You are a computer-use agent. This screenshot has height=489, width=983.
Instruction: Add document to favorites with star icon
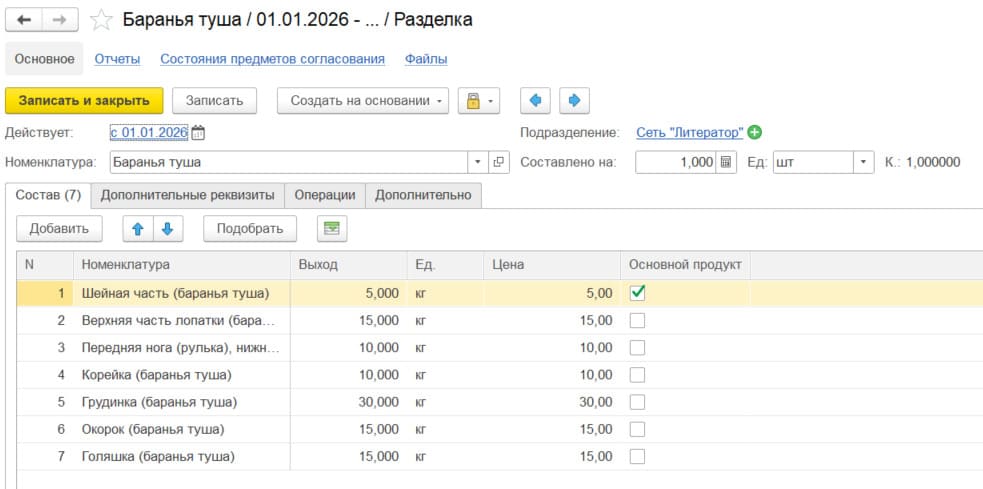(100, 20)
